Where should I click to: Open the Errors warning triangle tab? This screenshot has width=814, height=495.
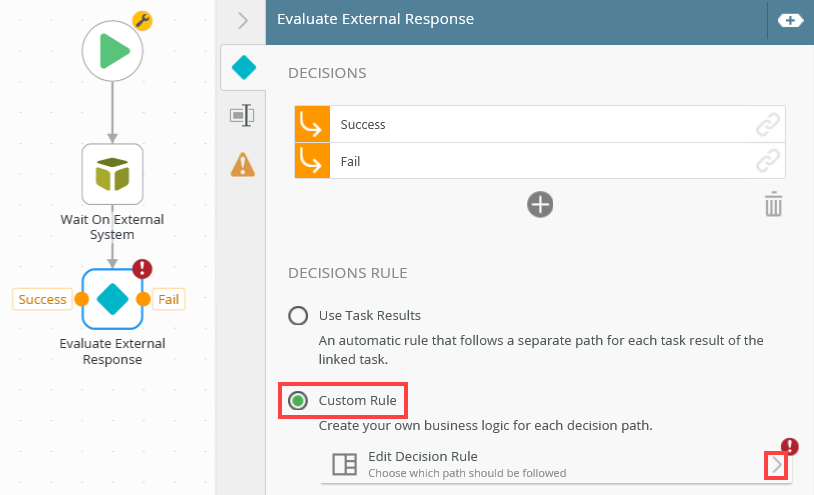242,163
